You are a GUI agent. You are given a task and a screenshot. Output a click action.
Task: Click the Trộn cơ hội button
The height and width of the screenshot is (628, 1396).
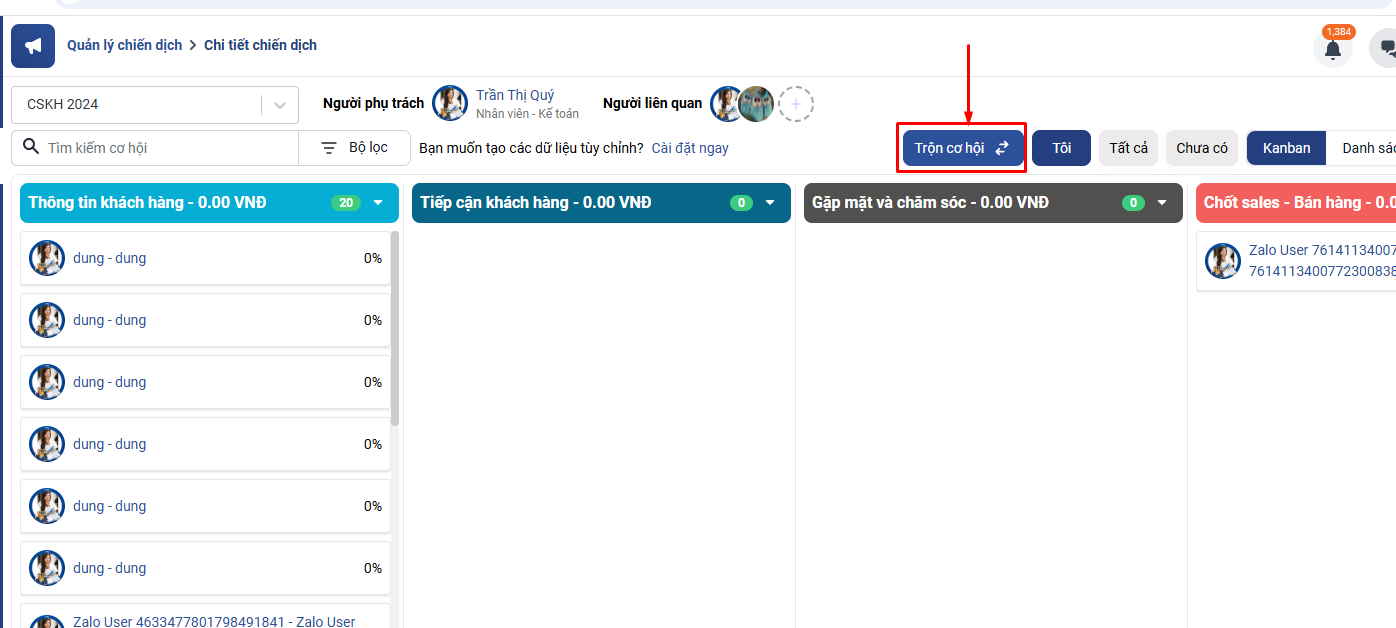tap(962, 148)
